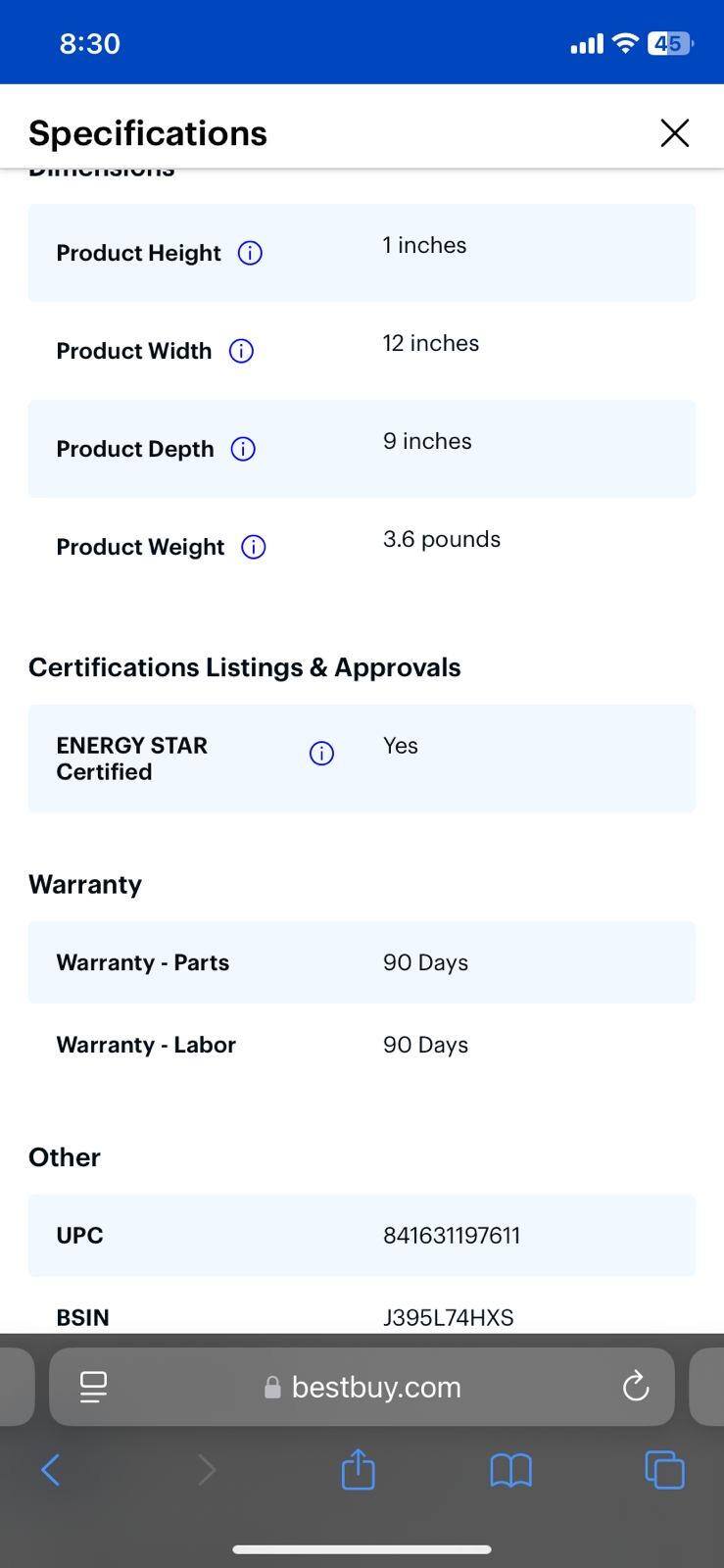Viewport: 724px width, 1568px height.
Task: Tap the Warranty - Parts row
Action: coord(362,962)
